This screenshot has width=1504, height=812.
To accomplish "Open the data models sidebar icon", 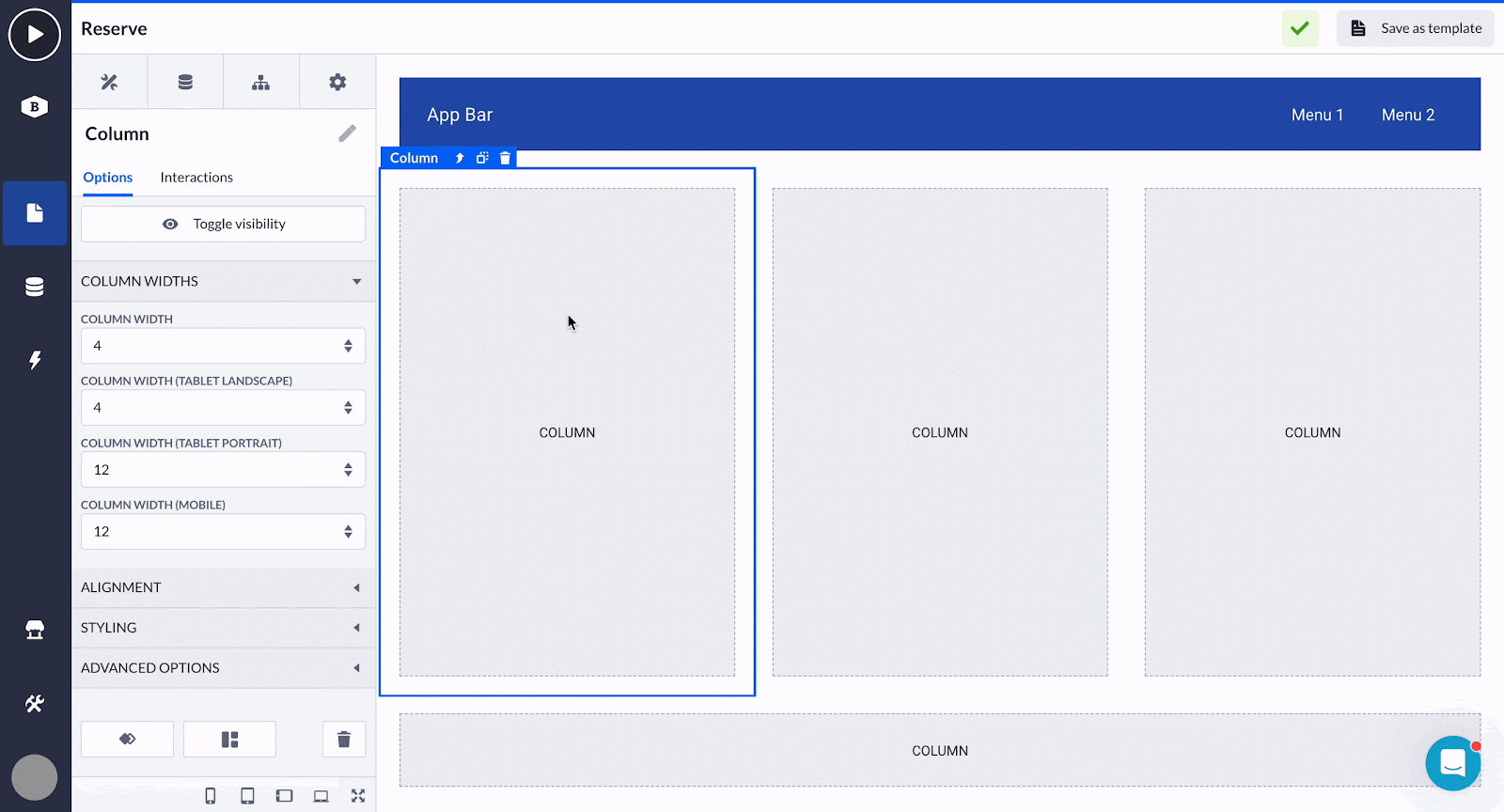I will (x=35, y=287).
